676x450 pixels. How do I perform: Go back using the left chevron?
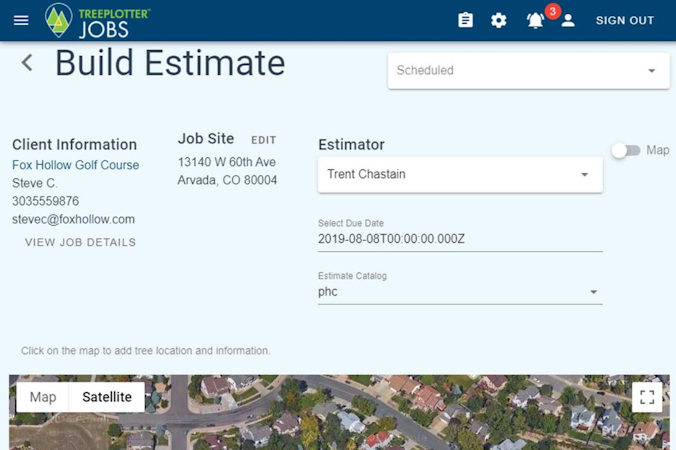27,62
